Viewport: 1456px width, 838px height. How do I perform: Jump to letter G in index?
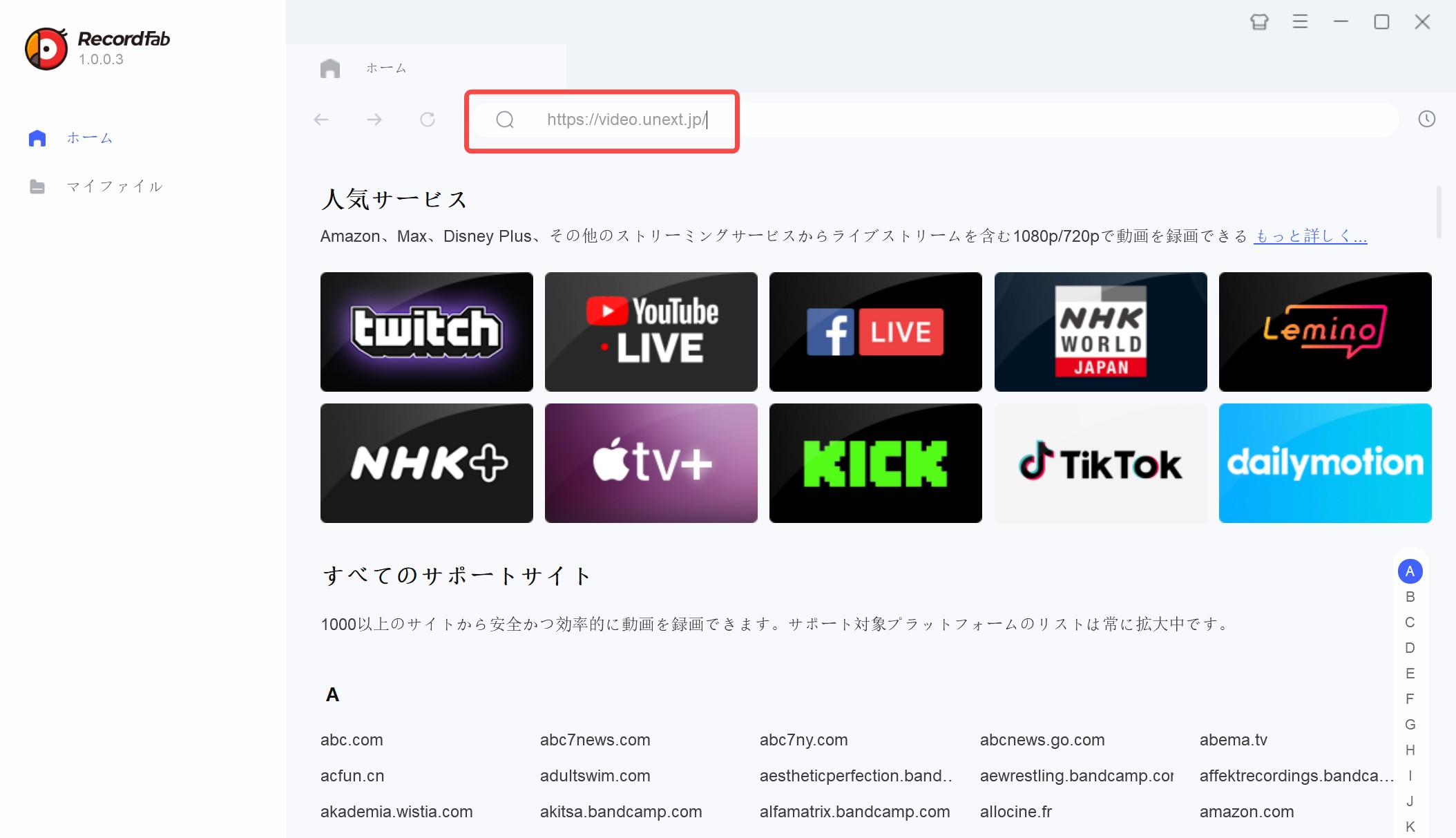1410,725
